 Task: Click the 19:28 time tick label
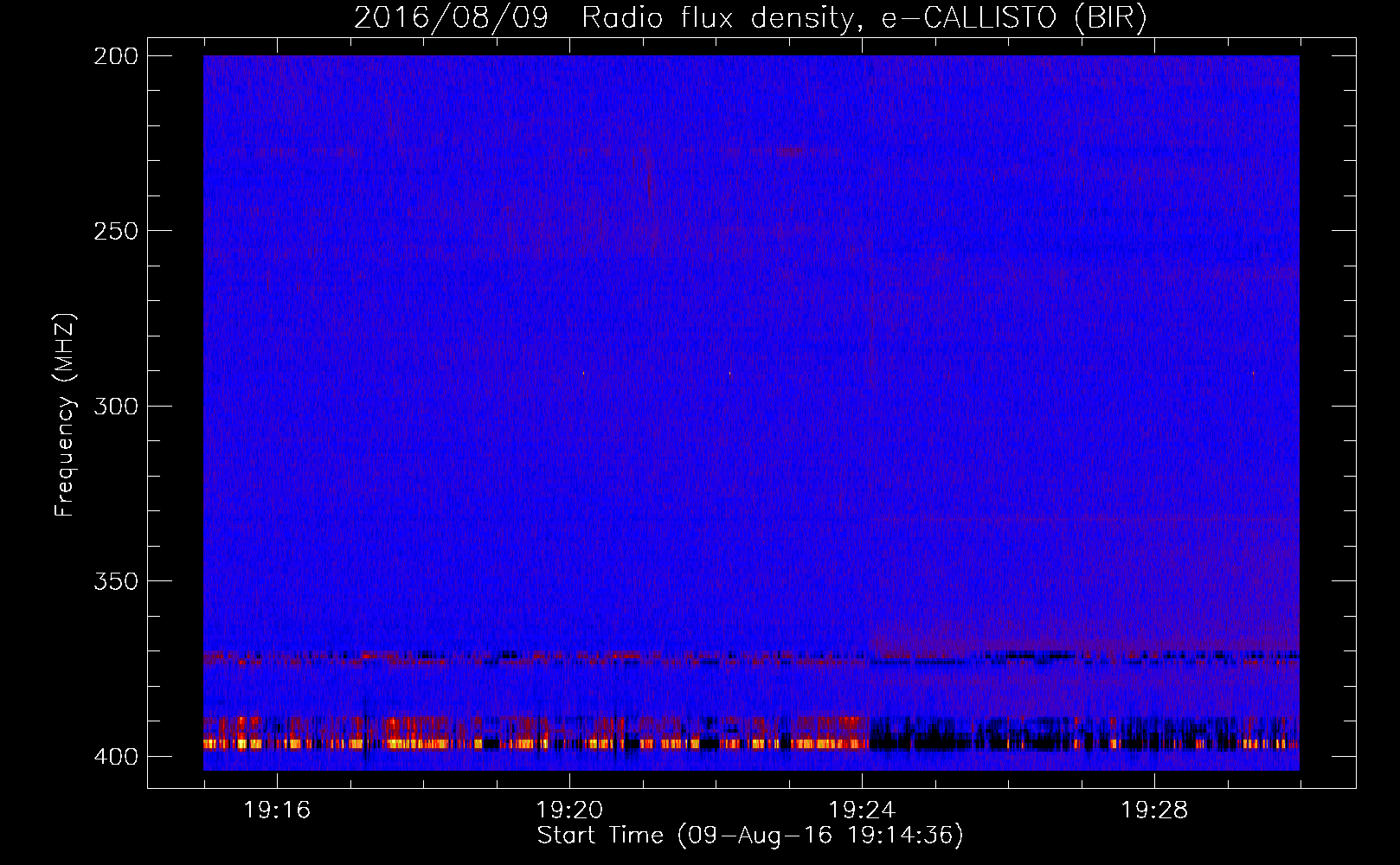(x=1154, y=810)
